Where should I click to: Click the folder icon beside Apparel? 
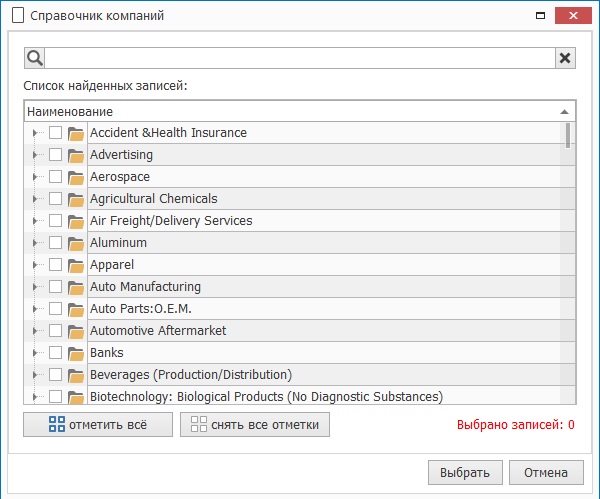pyautogui.click(x=76, y=265)
